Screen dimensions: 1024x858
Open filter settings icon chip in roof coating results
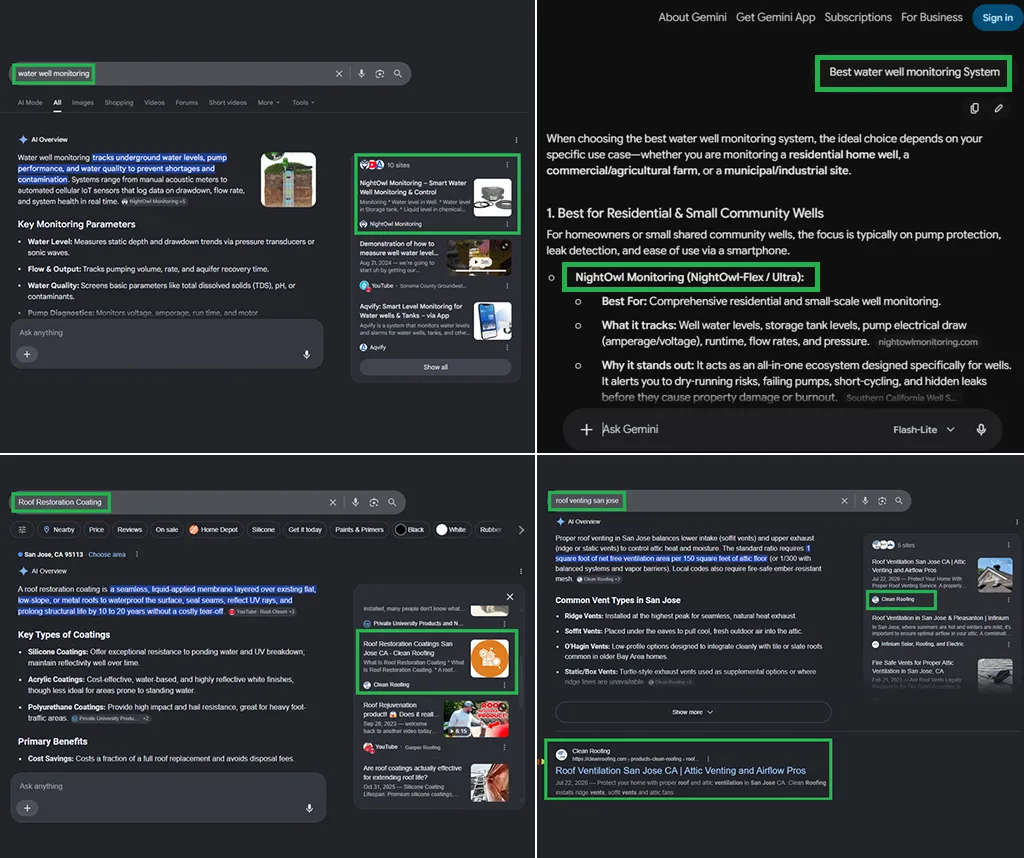pyautogui.click(x=22, y=530)
